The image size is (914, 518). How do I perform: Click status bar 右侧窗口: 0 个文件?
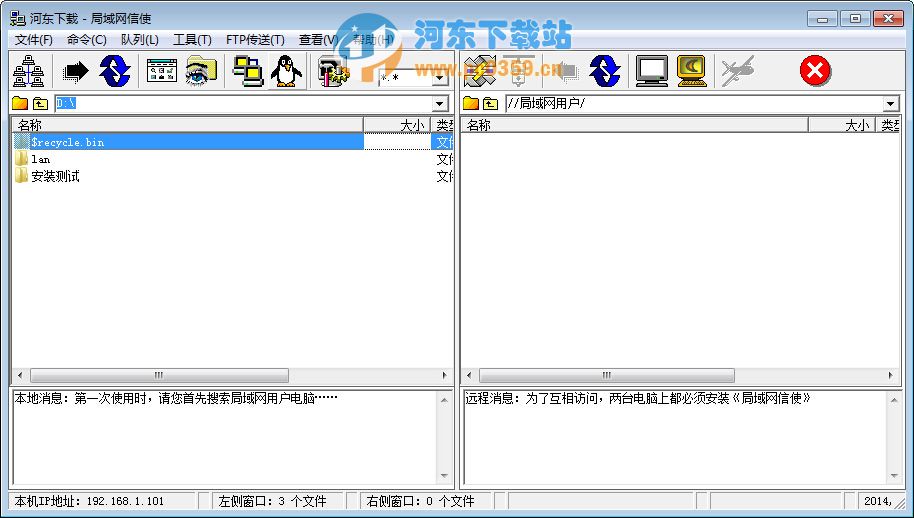click(x=420, y=501)
